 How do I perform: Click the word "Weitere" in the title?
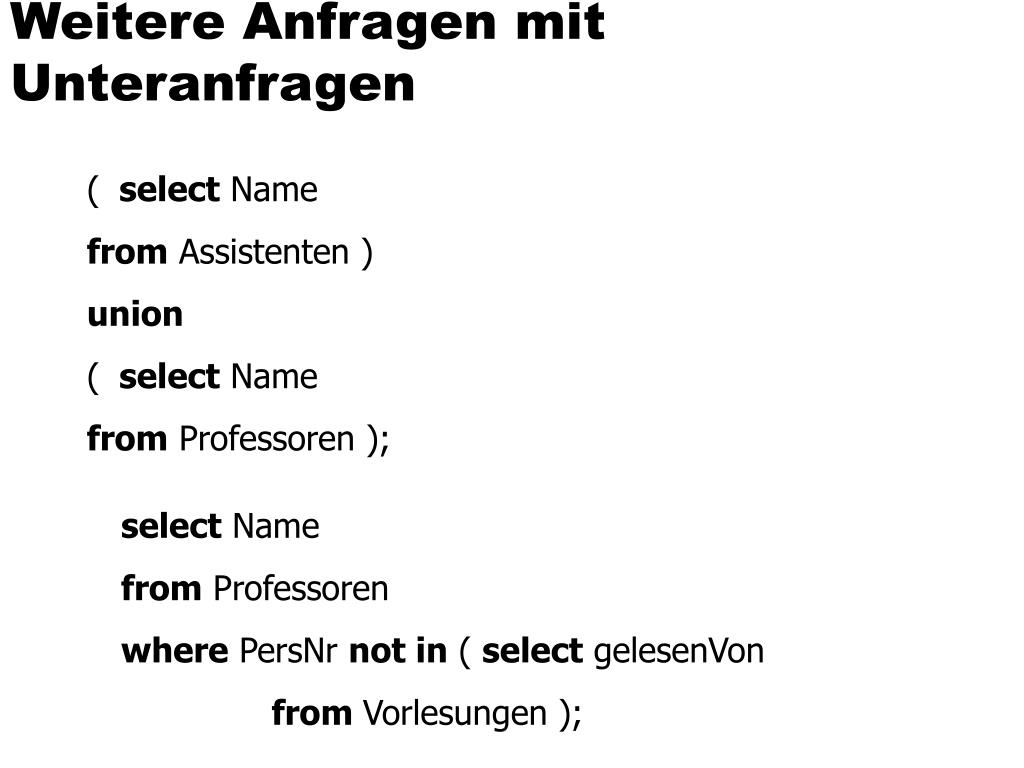coord(118,22)
